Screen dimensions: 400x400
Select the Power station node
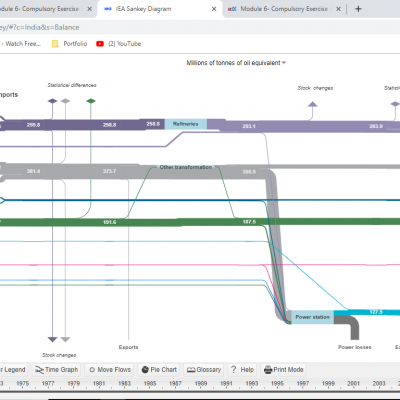[x=313, y=317]
